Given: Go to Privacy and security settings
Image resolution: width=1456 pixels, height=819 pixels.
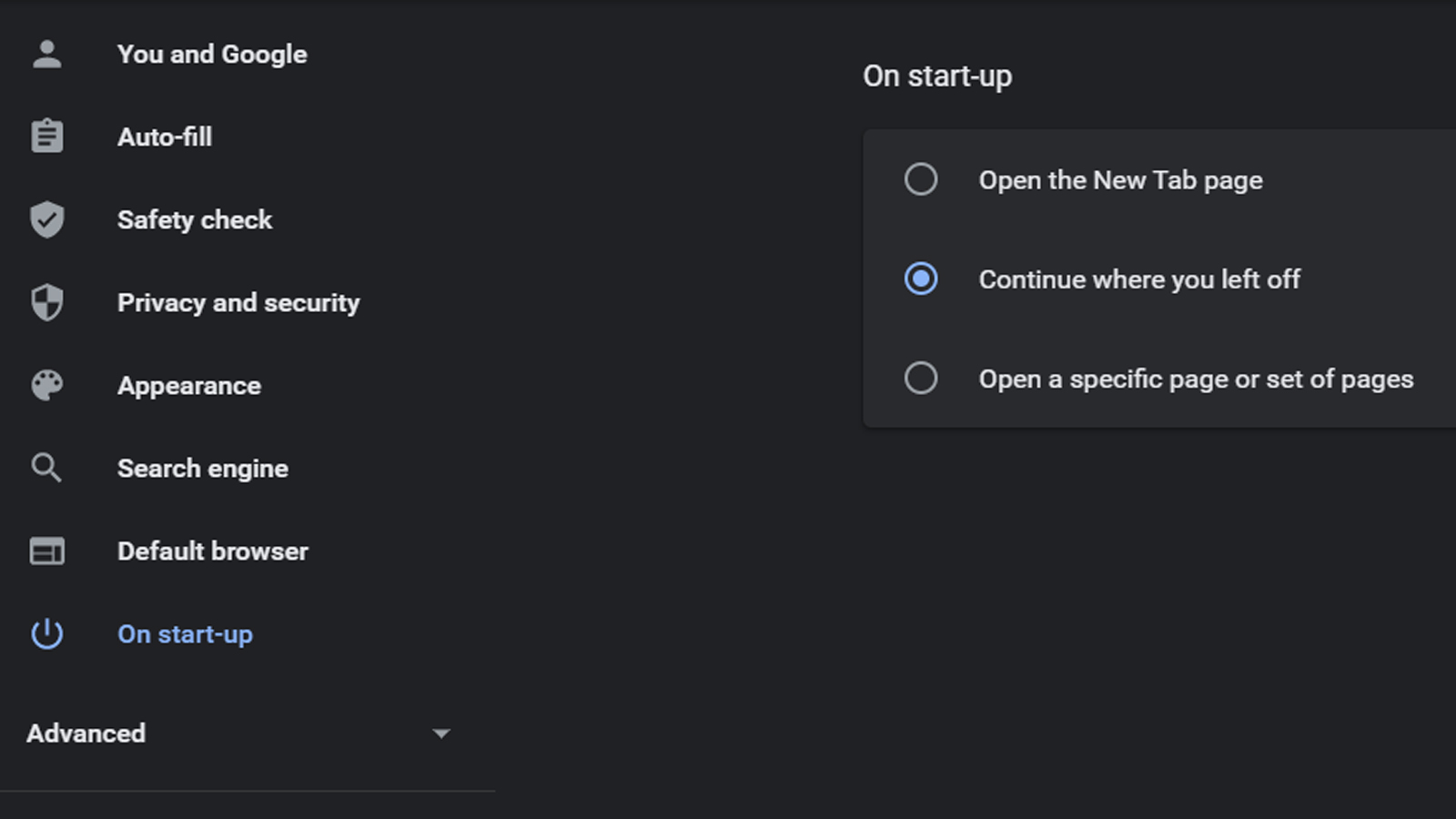Looking at the screenshot, I should pos(238,303).
